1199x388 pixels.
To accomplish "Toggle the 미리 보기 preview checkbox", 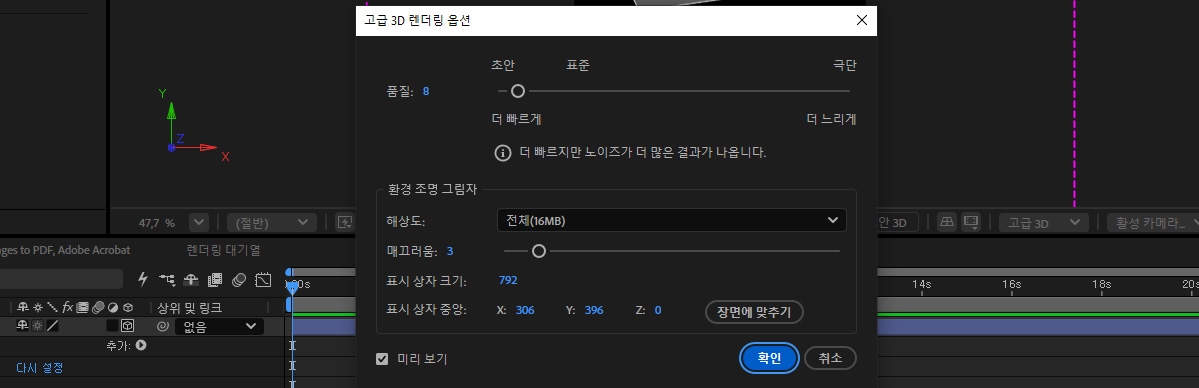I will (x=382, y=358).
